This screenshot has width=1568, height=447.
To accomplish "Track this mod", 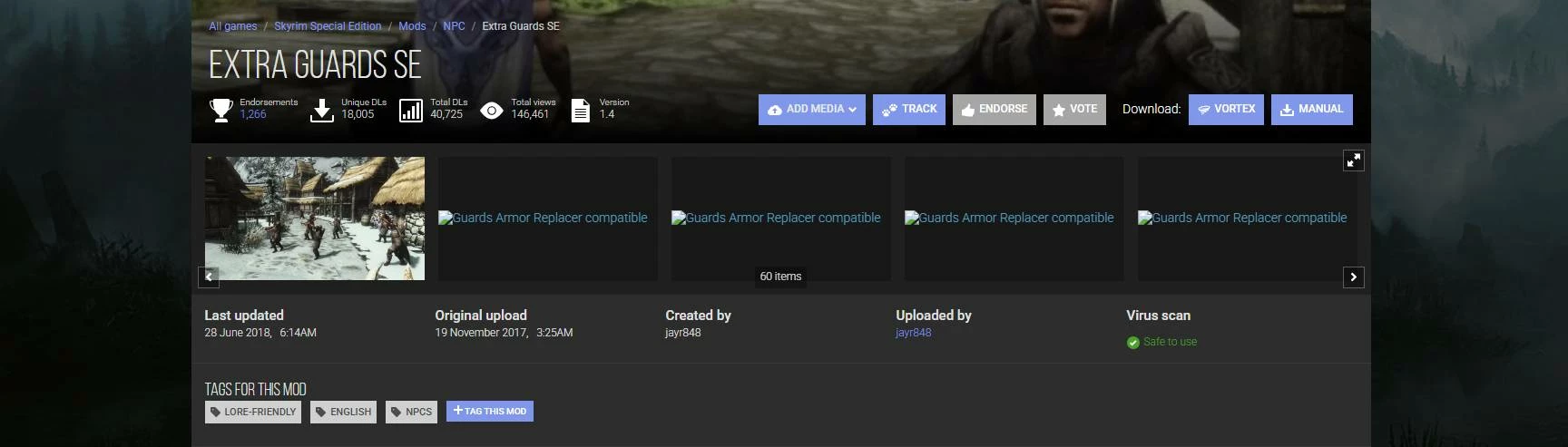I will coord(909,110).
